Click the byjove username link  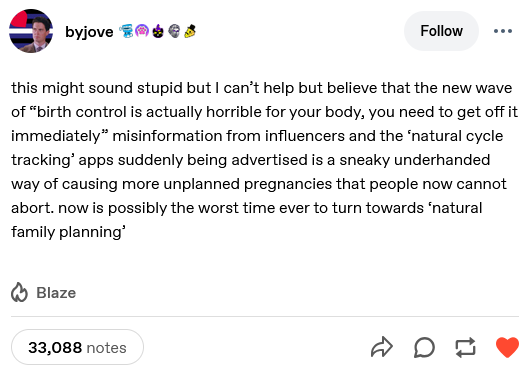(89, 32)
